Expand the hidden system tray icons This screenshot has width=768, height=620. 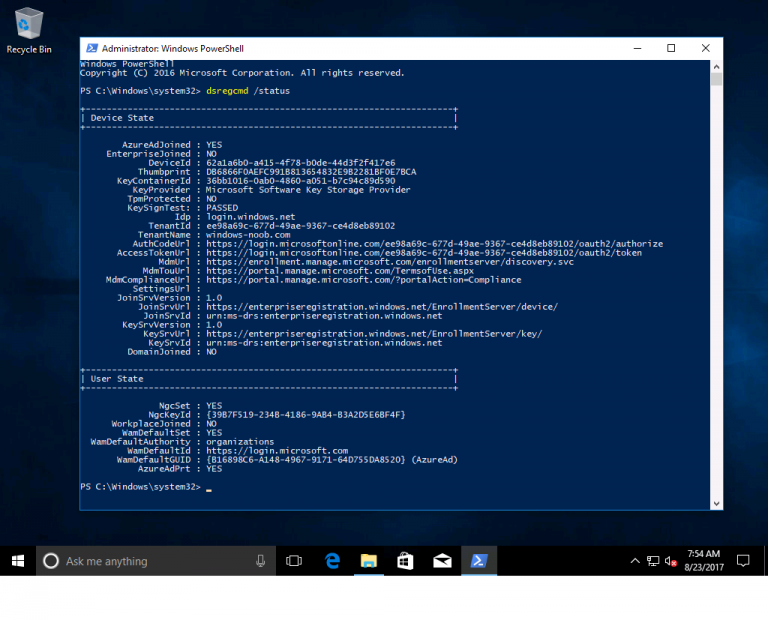(634, 561)
